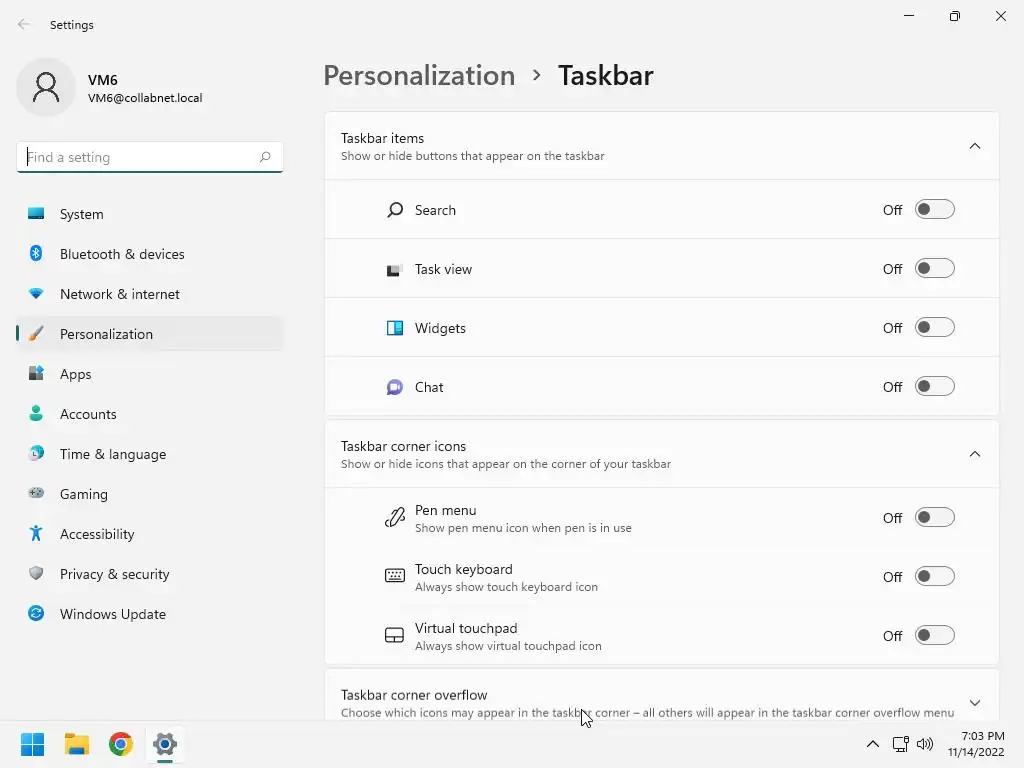Go back to Personalization via breadcrumb
This screenshot has width=1024, height=768.
point(419,75)
